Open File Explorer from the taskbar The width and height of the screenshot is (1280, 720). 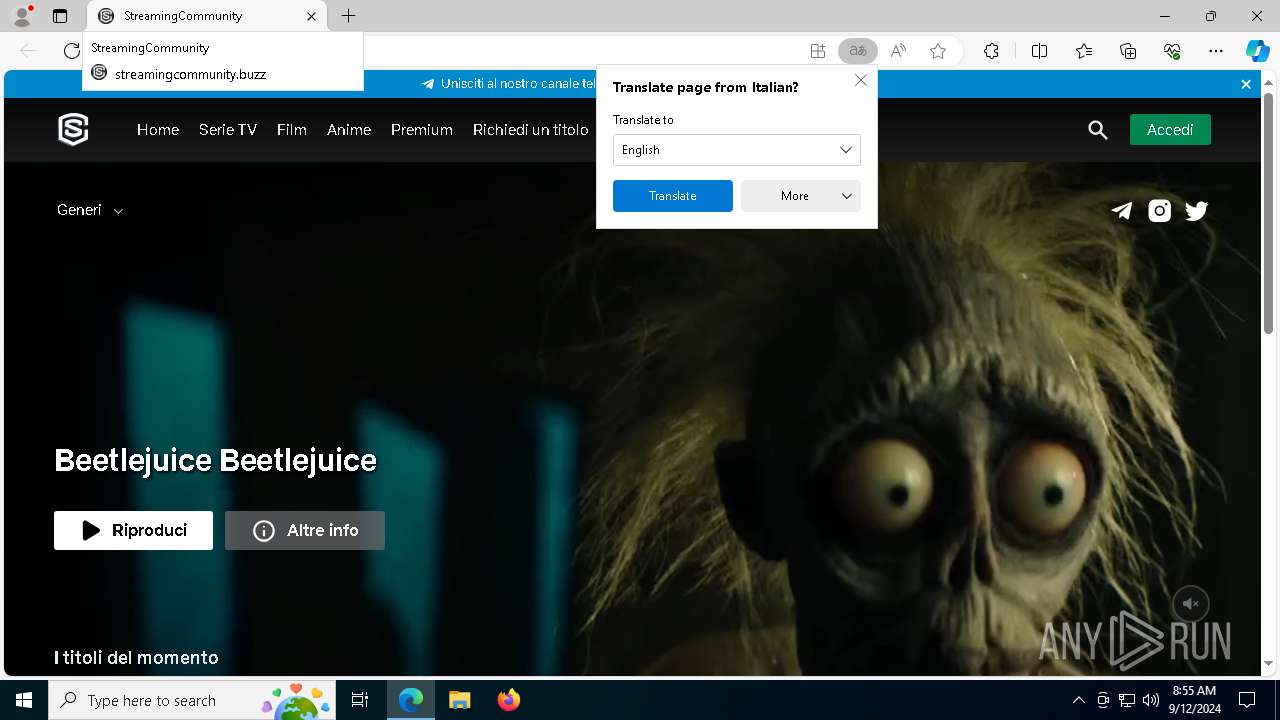point(460,700)
